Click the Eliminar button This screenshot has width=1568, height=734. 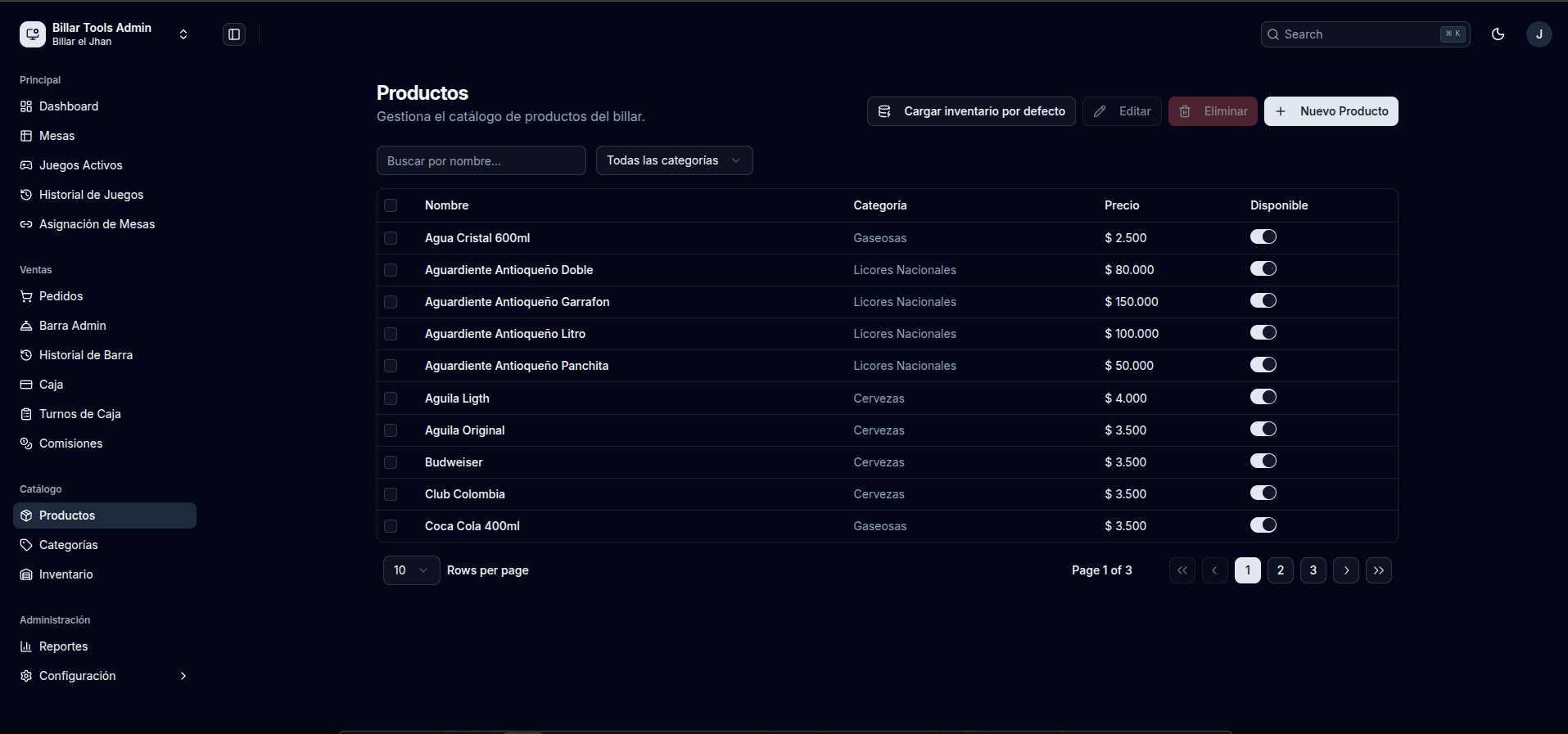1213,111
